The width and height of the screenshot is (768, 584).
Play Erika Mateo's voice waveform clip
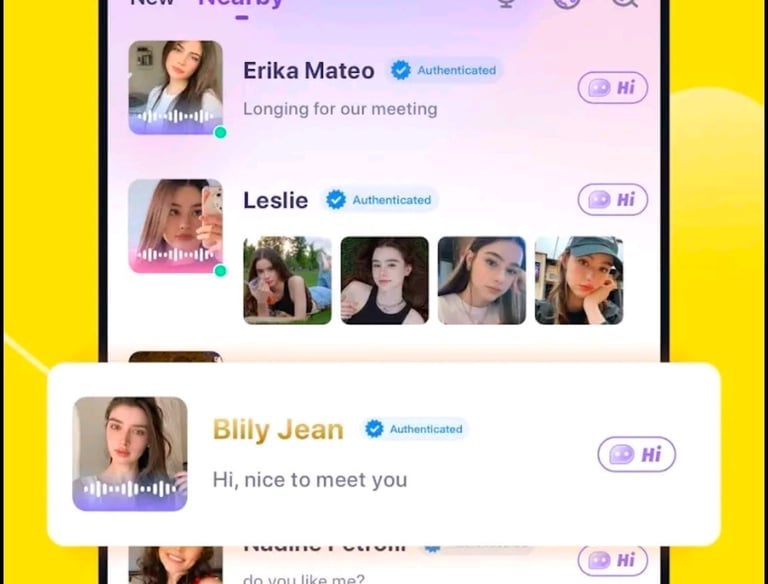[175, 117]
